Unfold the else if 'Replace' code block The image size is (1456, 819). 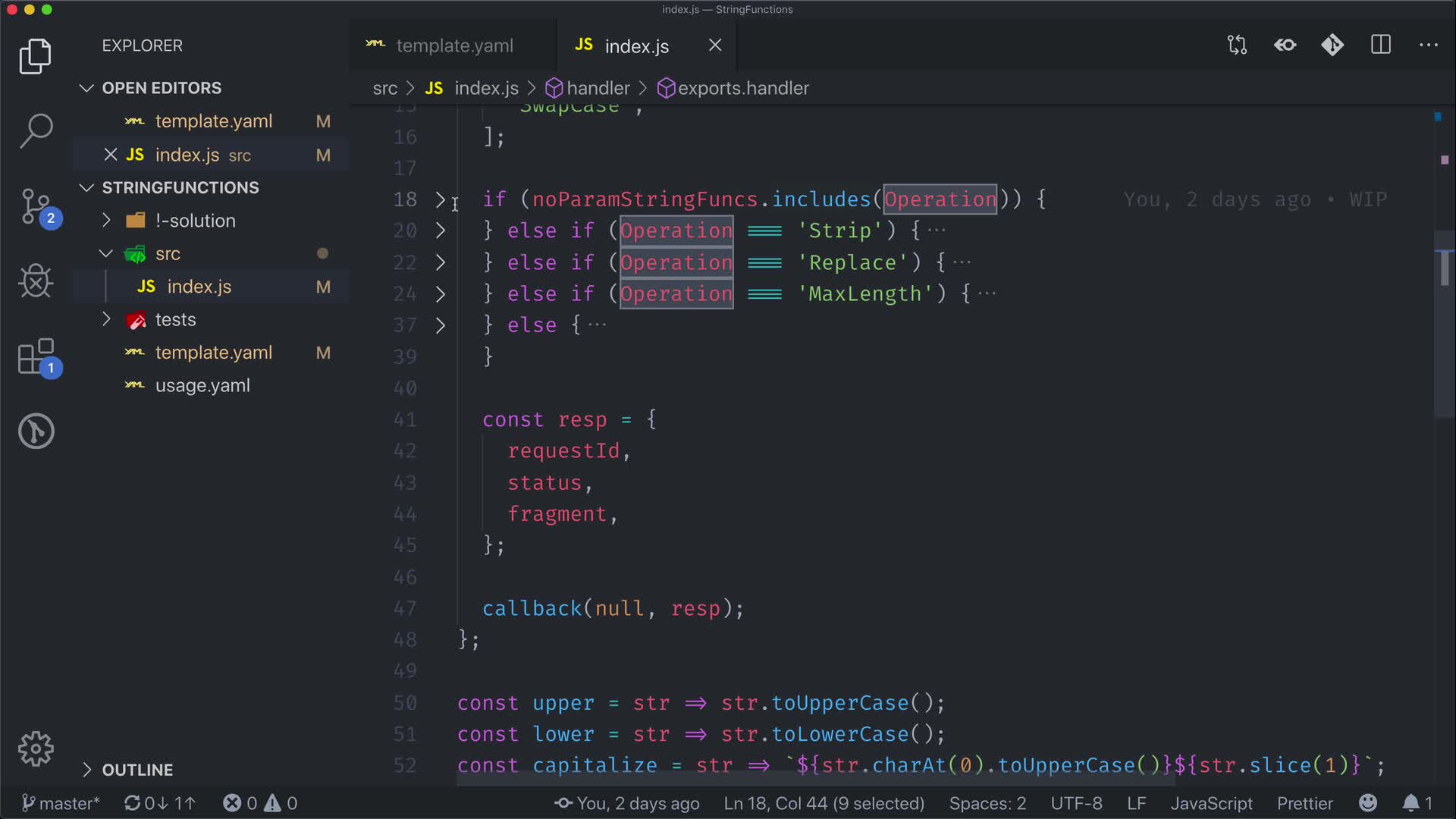441,262
